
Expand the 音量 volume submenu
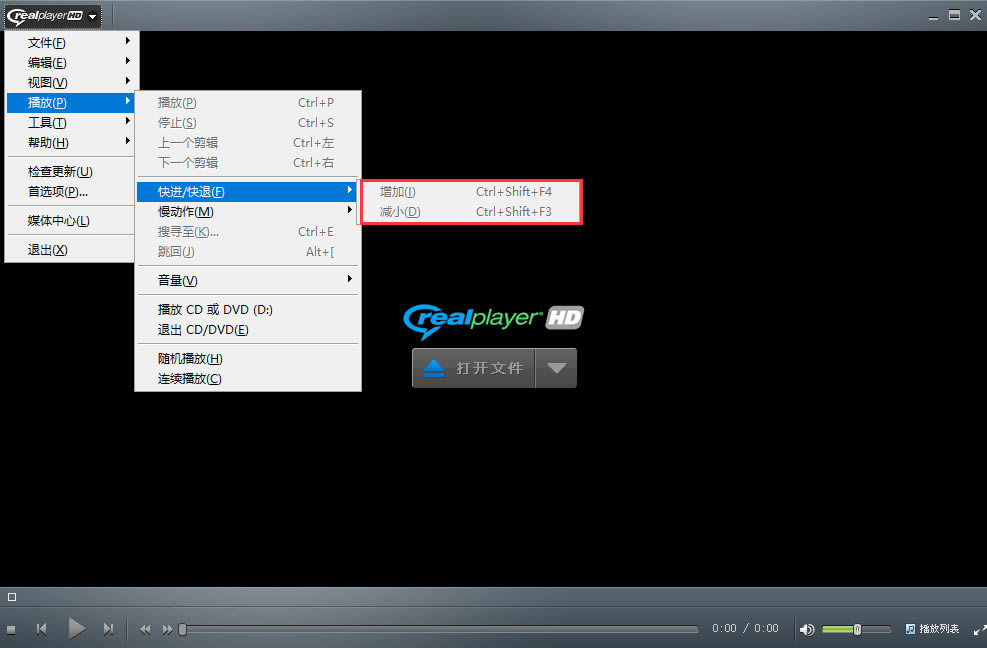[x=186, y=280]
